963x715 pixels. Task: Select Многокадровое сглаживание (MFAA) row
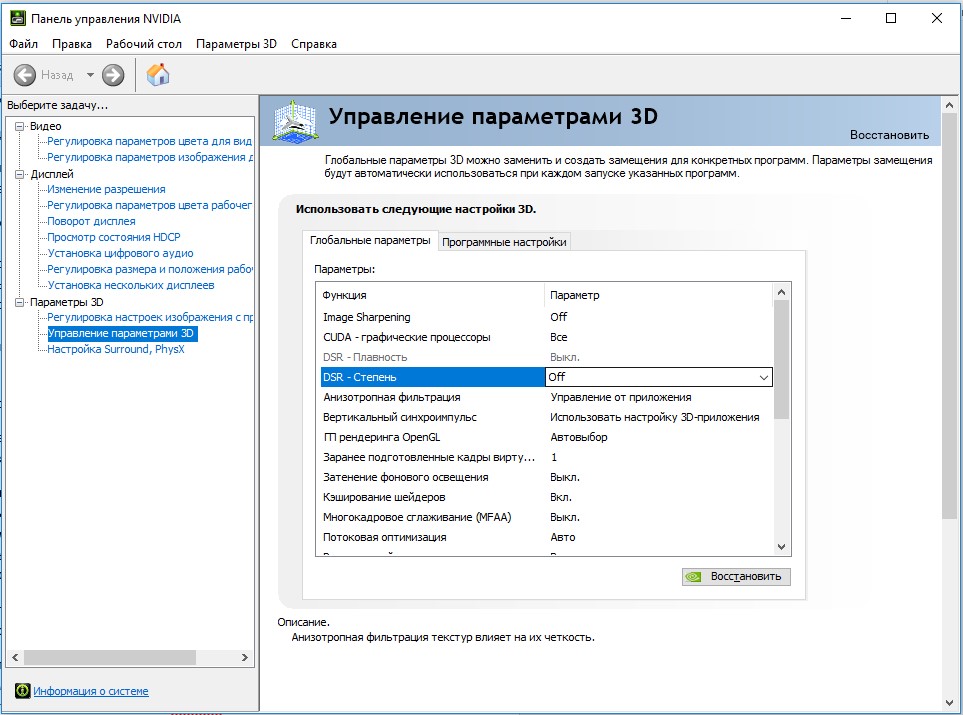tap(546, 517)
